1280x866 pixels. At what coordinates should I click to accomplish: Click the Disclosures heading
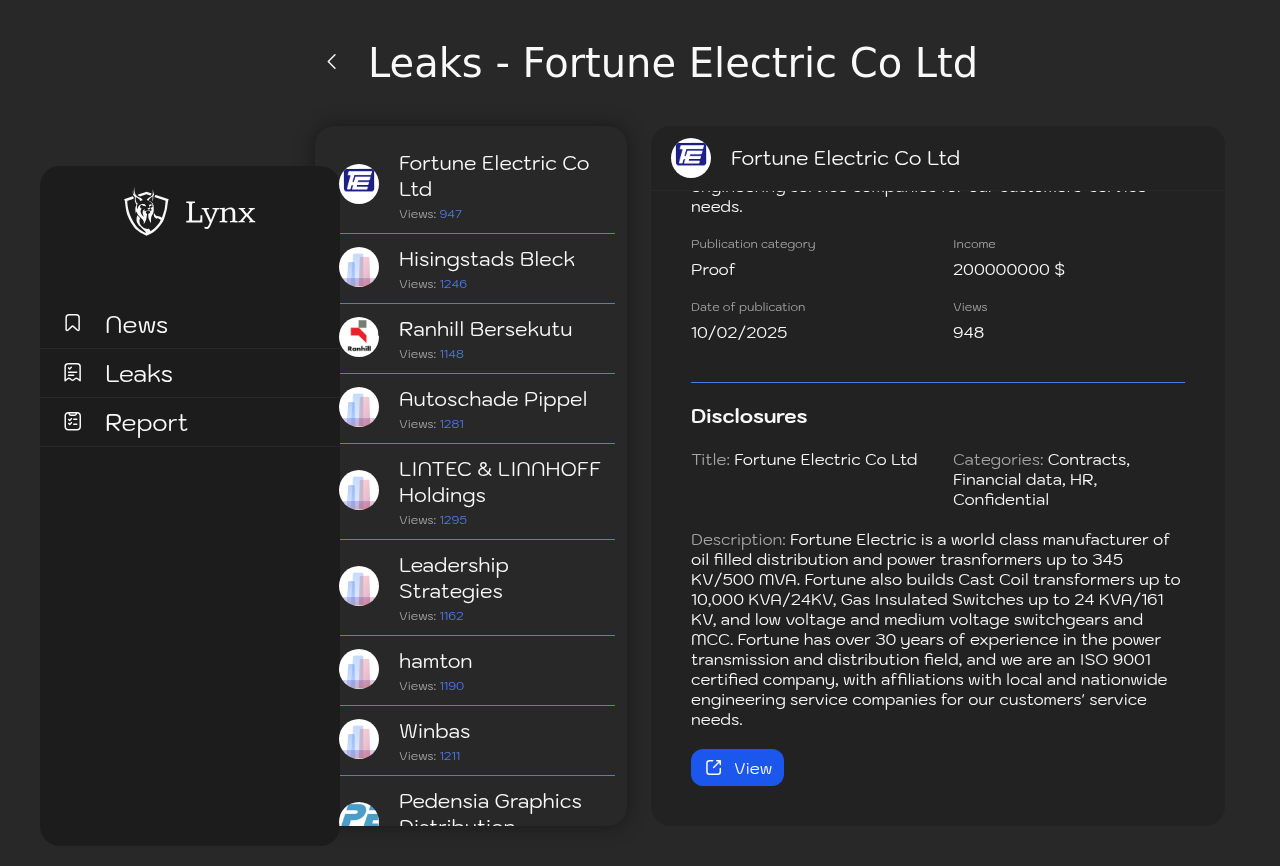pos(749,416)
